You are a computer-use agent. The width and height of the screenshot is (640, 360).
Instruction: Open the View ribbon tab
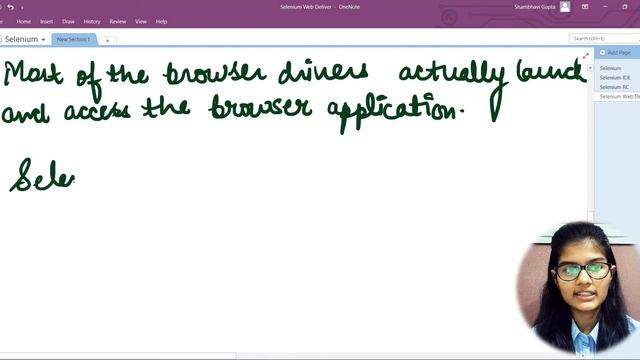pos(141,22)
